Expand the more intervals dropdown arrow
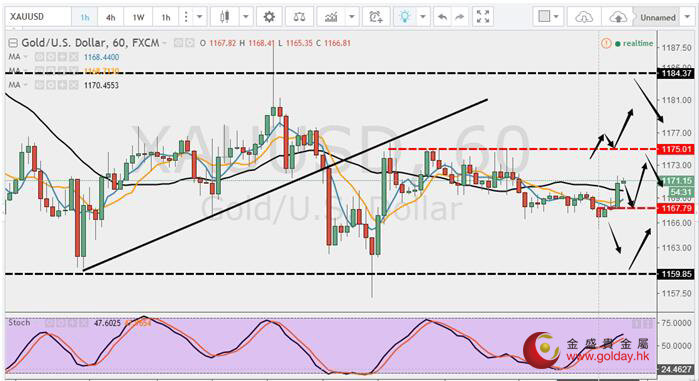The width and height of the screenshot is (699, 381). (x=200, y=17)
